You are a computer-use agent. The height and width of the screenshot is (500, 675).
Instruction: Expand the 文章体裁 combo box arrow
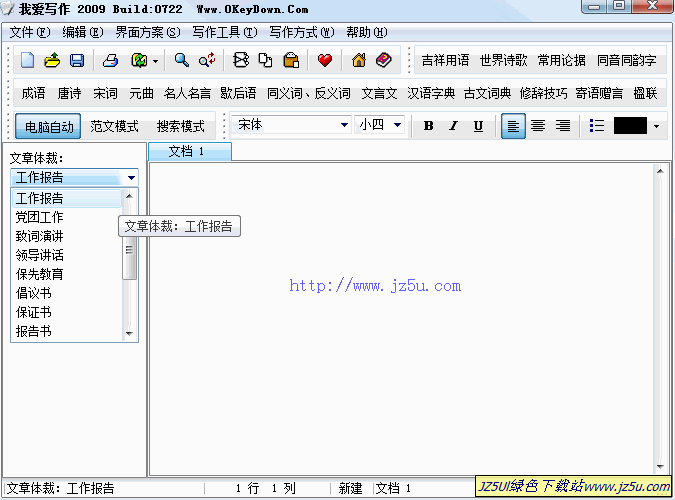click(x=131, y=178)
